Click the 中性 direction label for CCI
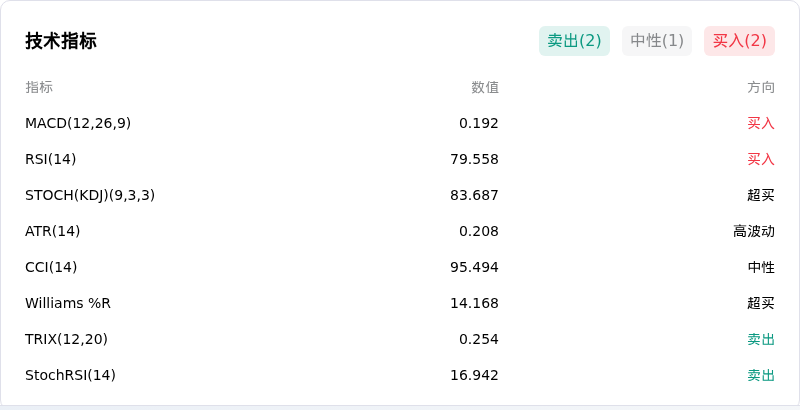The width and height of the screenshot is (800, 410). (x=761, y=267)
